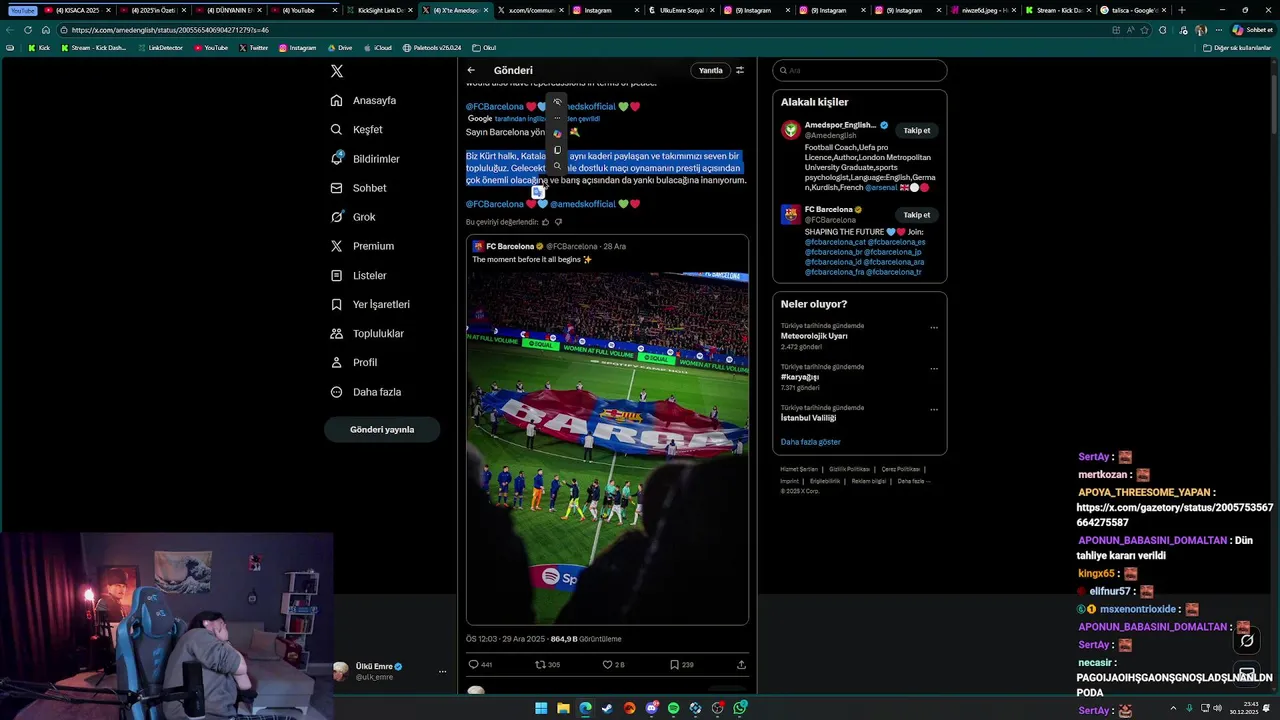Open the account menu dots beside Ülkü Emre
Viewport: 1280px width, 720px height.
pyautogui.click(x=442, y=672)
